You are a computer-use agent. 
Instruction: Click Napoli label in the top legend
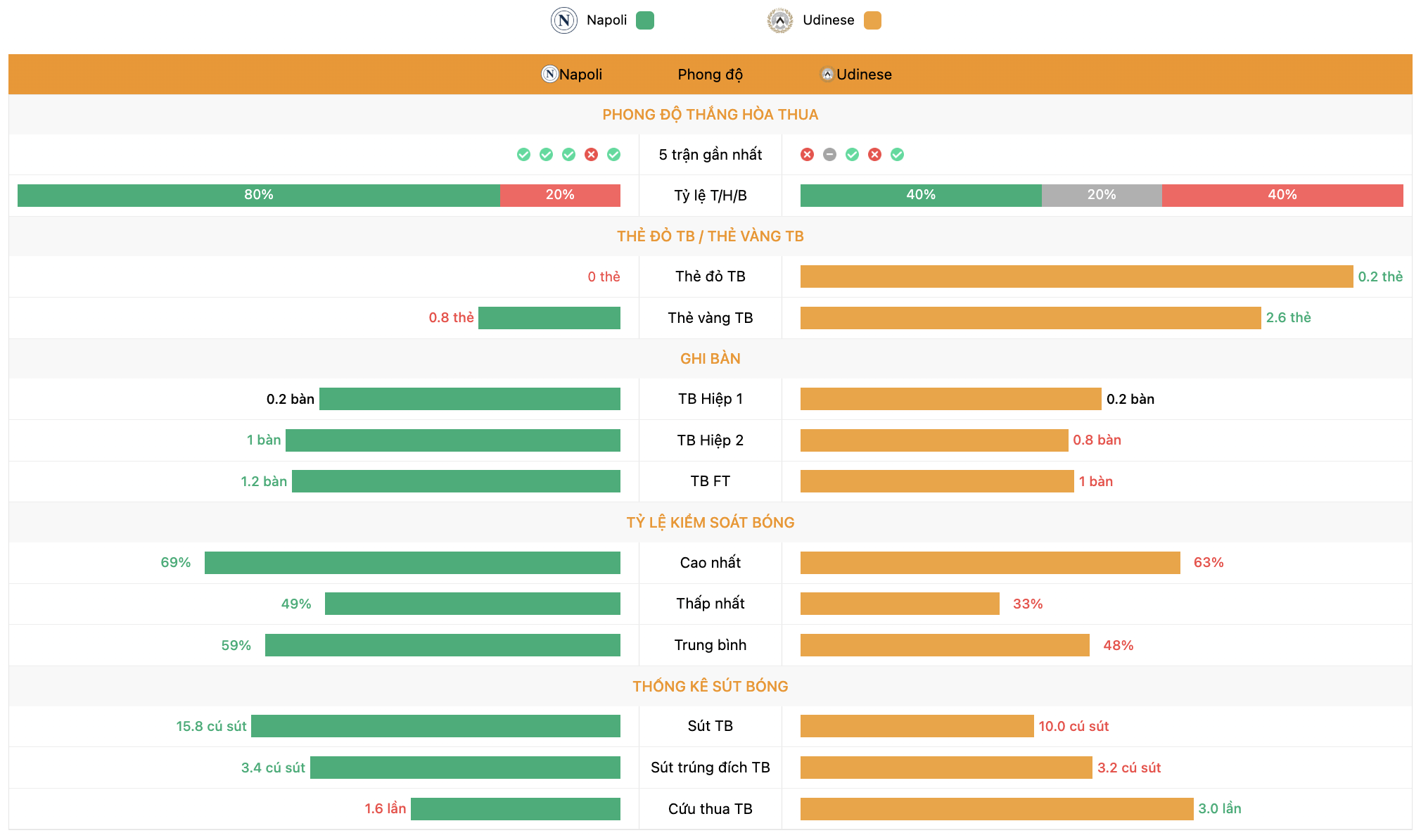pos(606,20)
